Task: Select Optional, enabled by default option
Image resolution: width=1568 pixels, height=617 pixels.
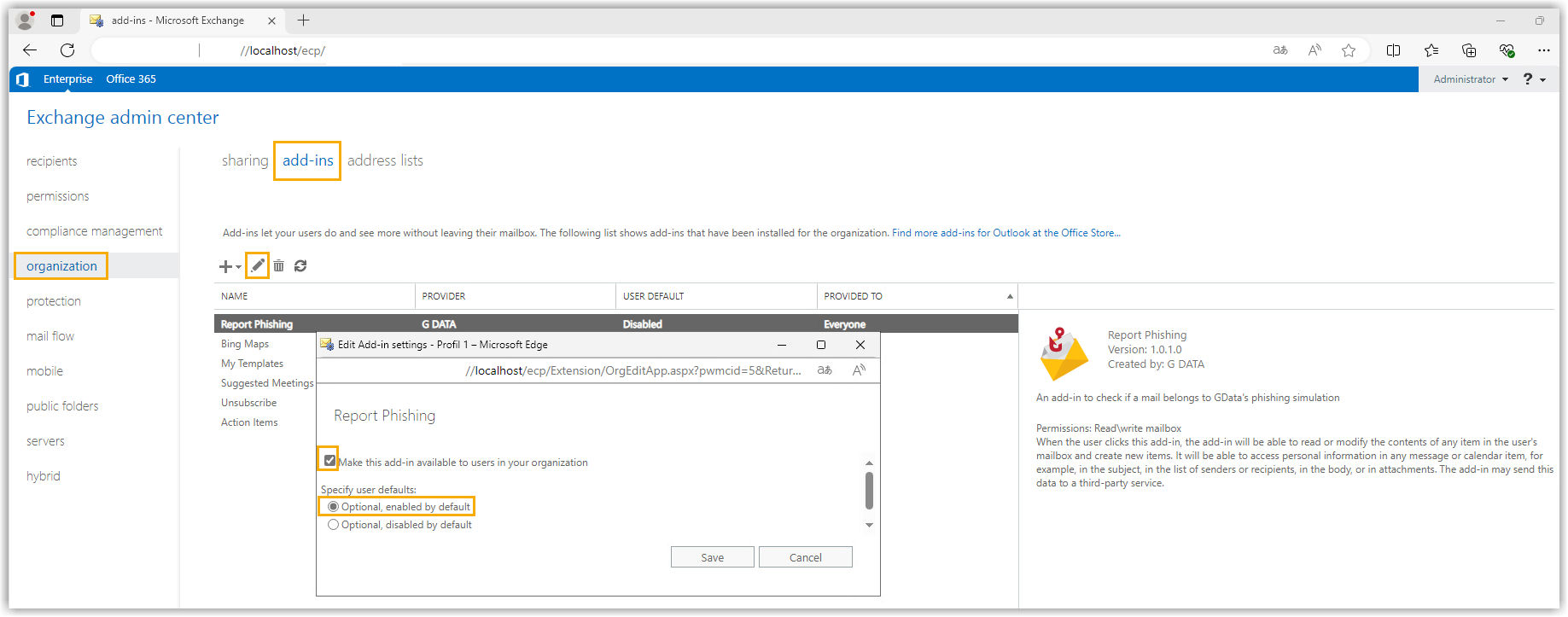Action: (x=333, y=506)
